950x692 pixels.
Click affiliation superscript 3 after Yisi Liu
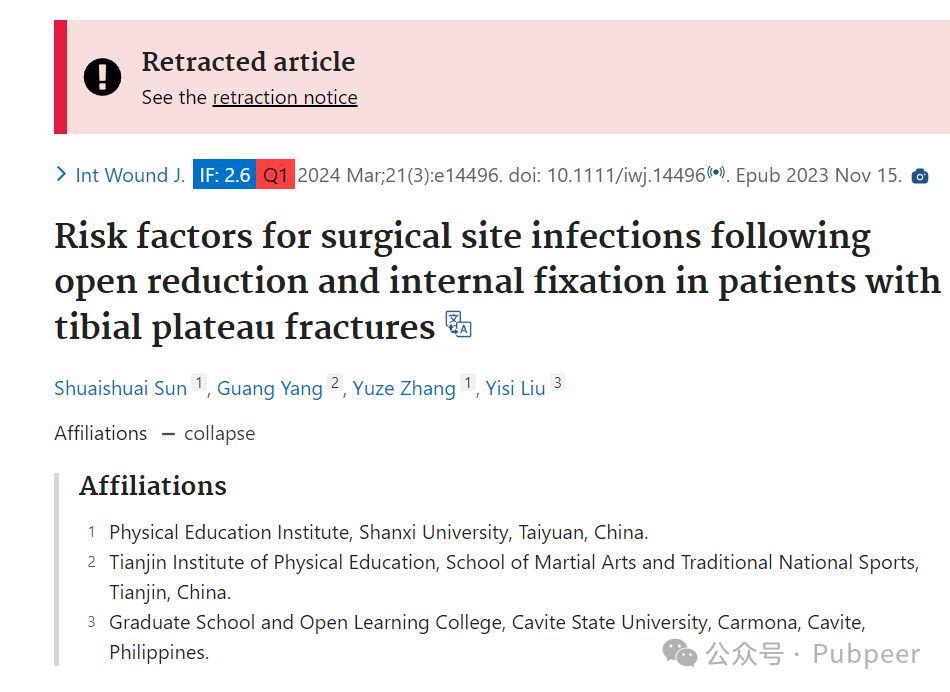tap(558, 382)
